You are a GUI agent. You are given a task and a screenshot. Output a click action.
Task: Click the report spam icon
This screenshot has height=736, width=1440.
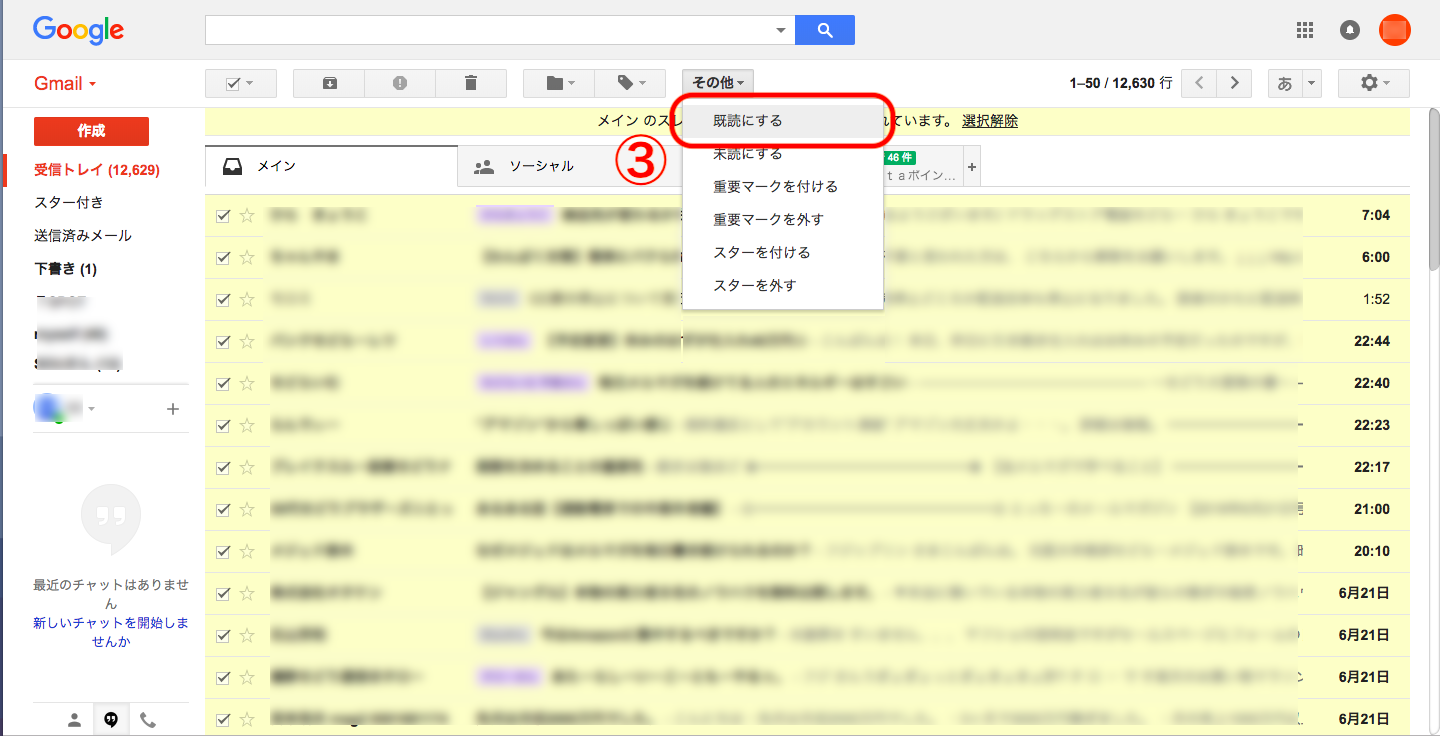coord(400,84)
